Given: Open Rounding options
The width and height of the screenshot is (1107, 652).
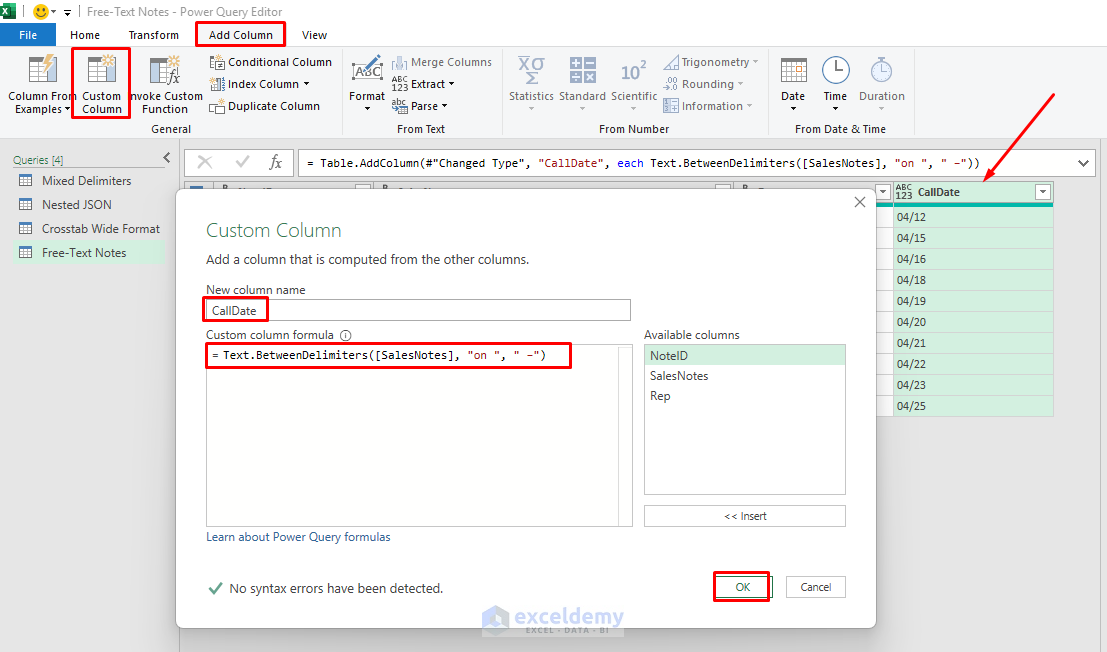Looking at the screenshot, I should pyautogui.click(x=703, y=84).
